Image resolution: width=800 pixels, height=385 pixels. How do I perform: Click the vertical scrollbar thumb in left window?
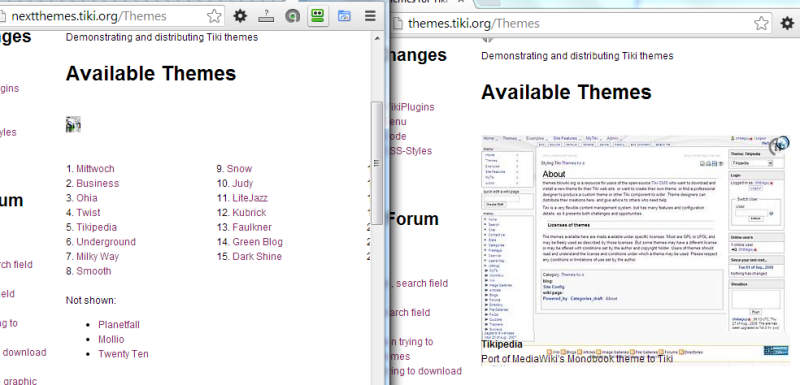377,163
